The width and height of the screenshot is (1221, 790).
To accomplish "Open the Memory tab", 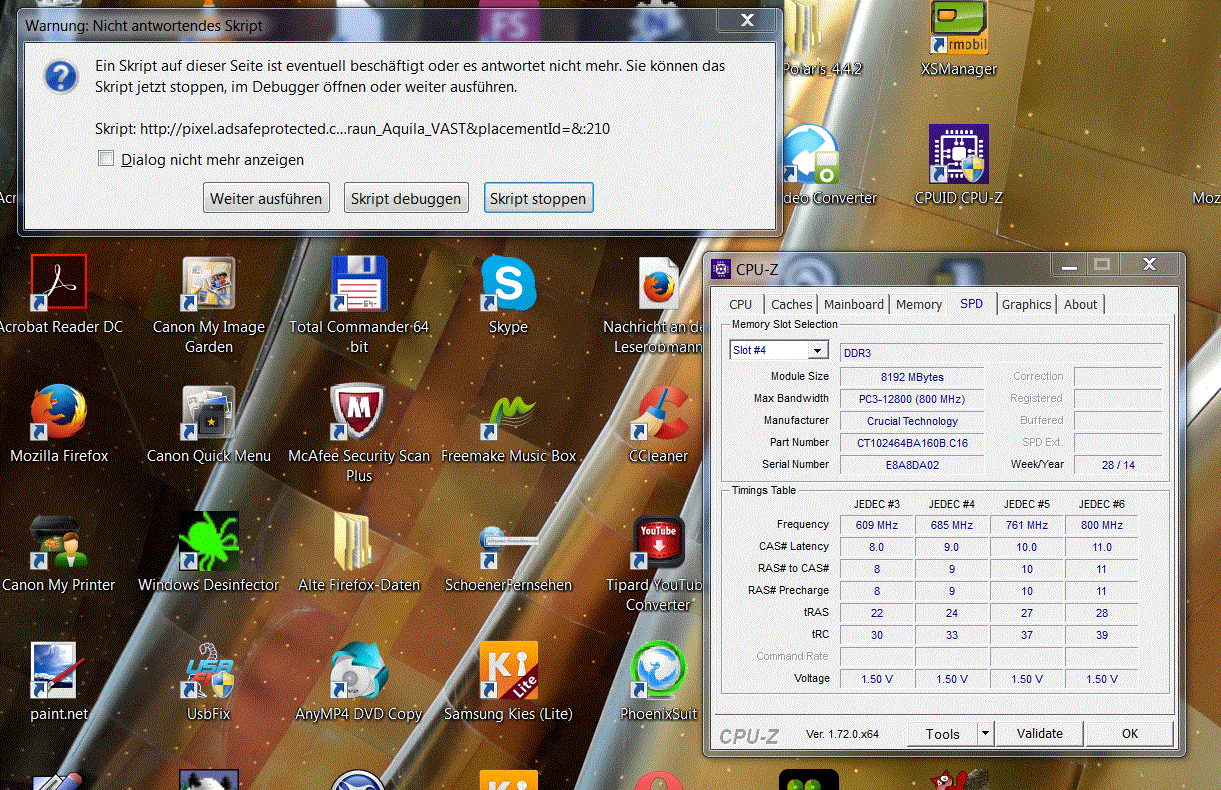I will coord(919,304).
